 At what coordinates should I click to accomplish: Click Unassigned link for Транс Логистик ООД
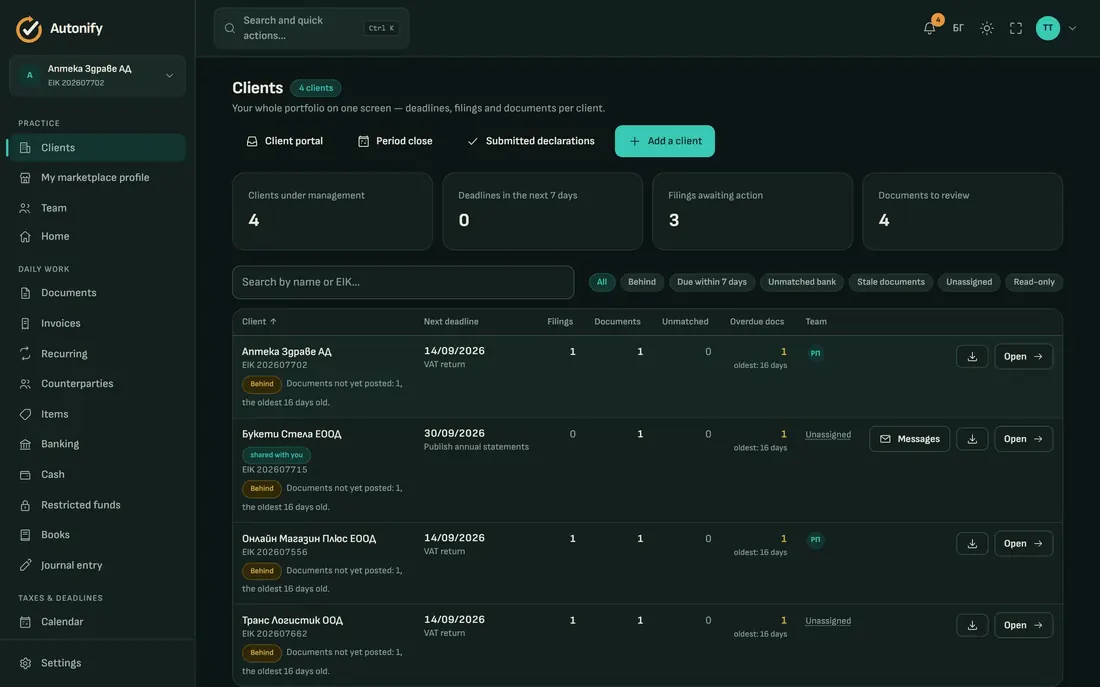coord(828,621)
